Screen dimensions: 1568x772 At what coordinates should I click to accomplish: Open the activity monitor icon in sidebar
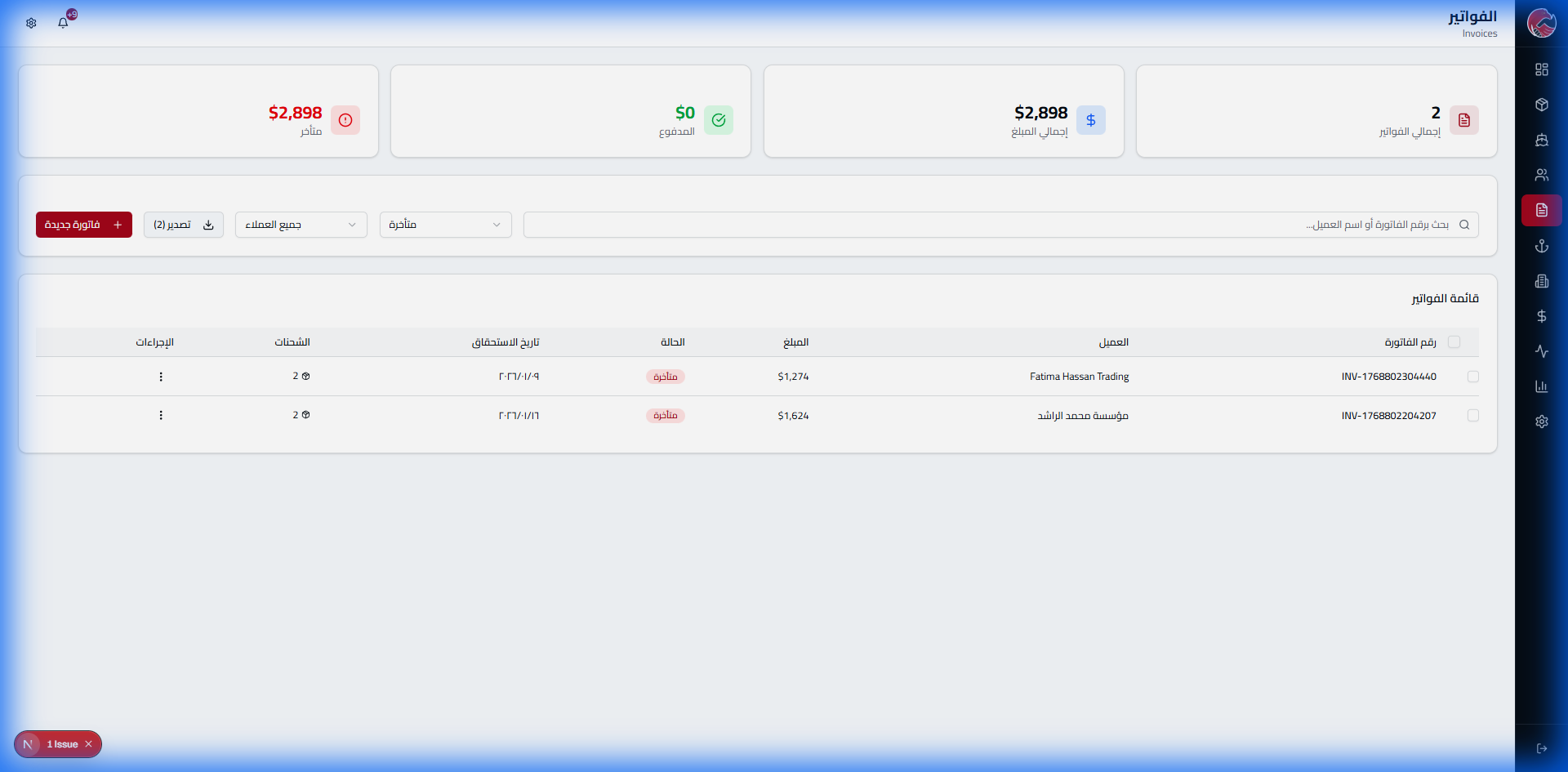1542,351
